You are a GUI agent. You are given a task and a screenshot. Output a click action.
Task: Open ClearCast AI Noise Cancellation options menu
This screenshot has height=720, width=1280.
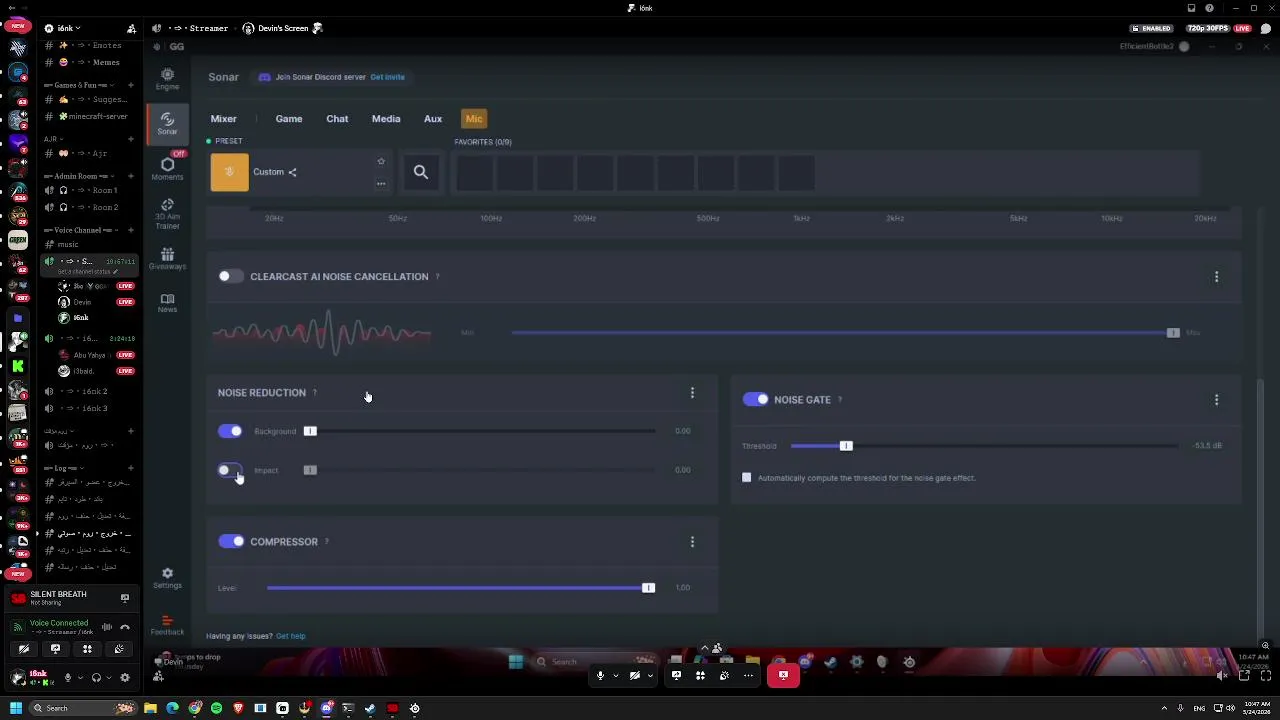1216,277
